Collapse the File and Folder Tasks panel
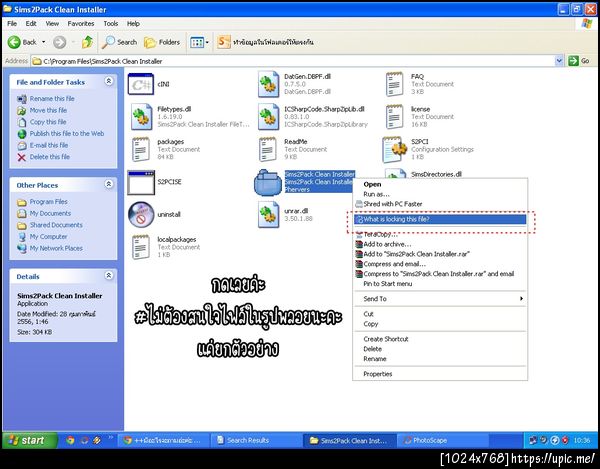 pyautogui.click(x=109, y=81)
